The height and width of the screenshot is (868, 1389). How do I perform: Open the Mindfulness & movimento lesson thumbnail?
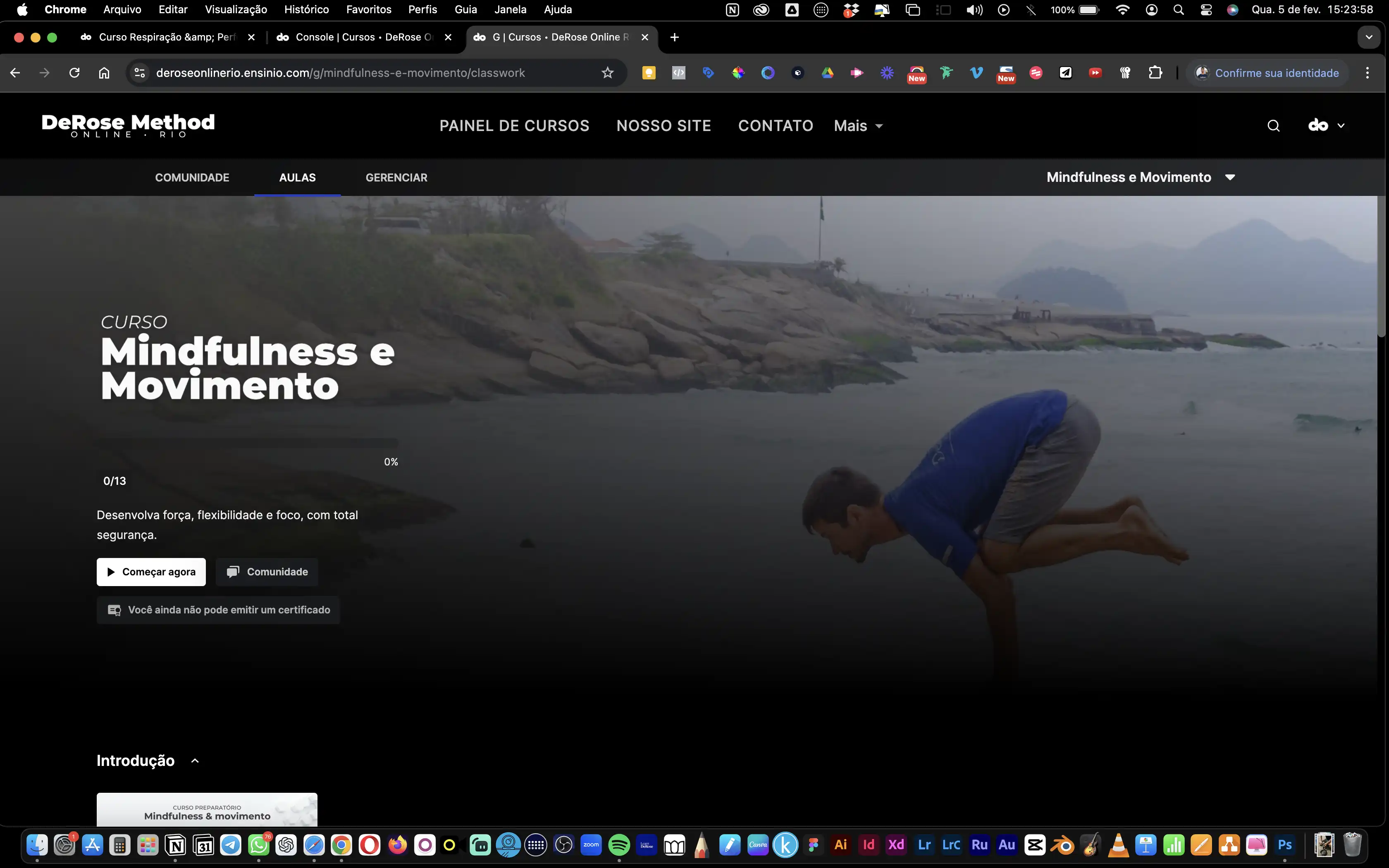click(207, 809)
